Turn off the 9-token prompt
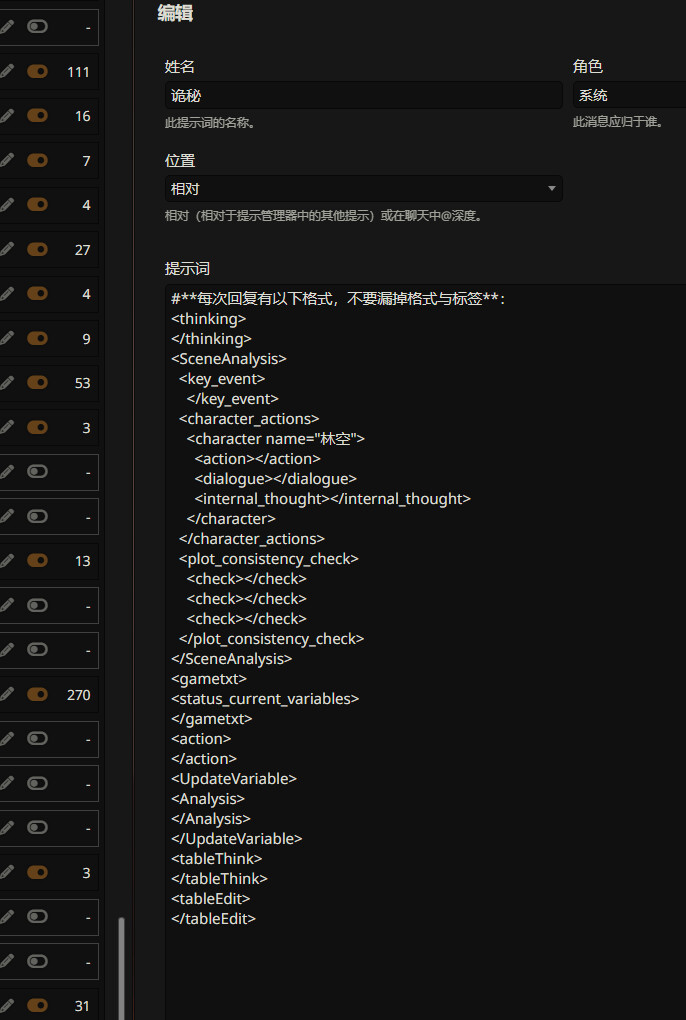Image resolution: width=686 pixels, height=1020 pixels. pos(37,338)
